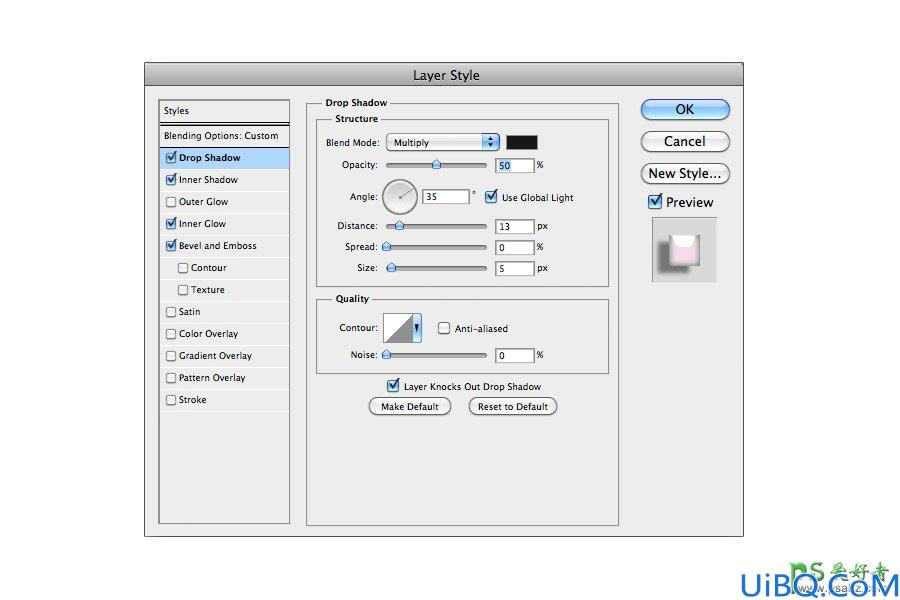Click the Make Default button
The image size is (900, 600).
410,407
